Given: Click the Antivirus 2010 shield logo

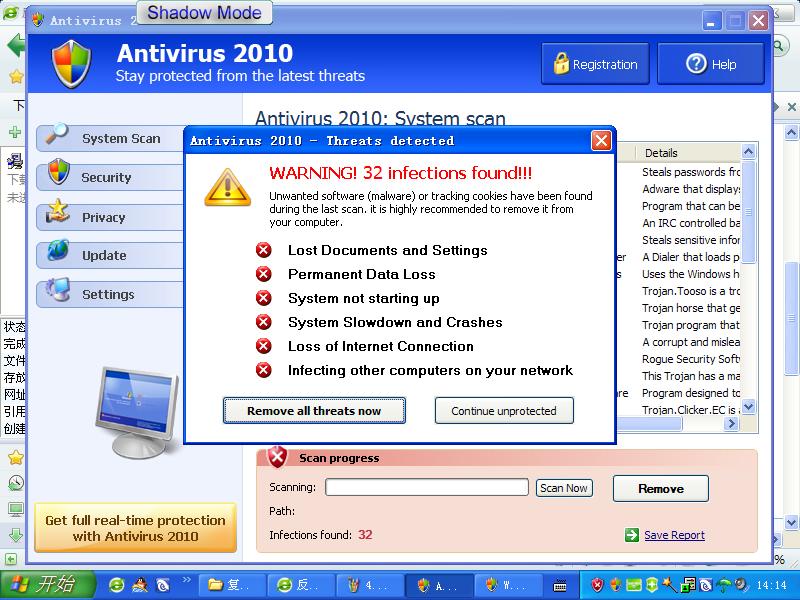Looking at the screenshot, I should [x=72, y=64].
